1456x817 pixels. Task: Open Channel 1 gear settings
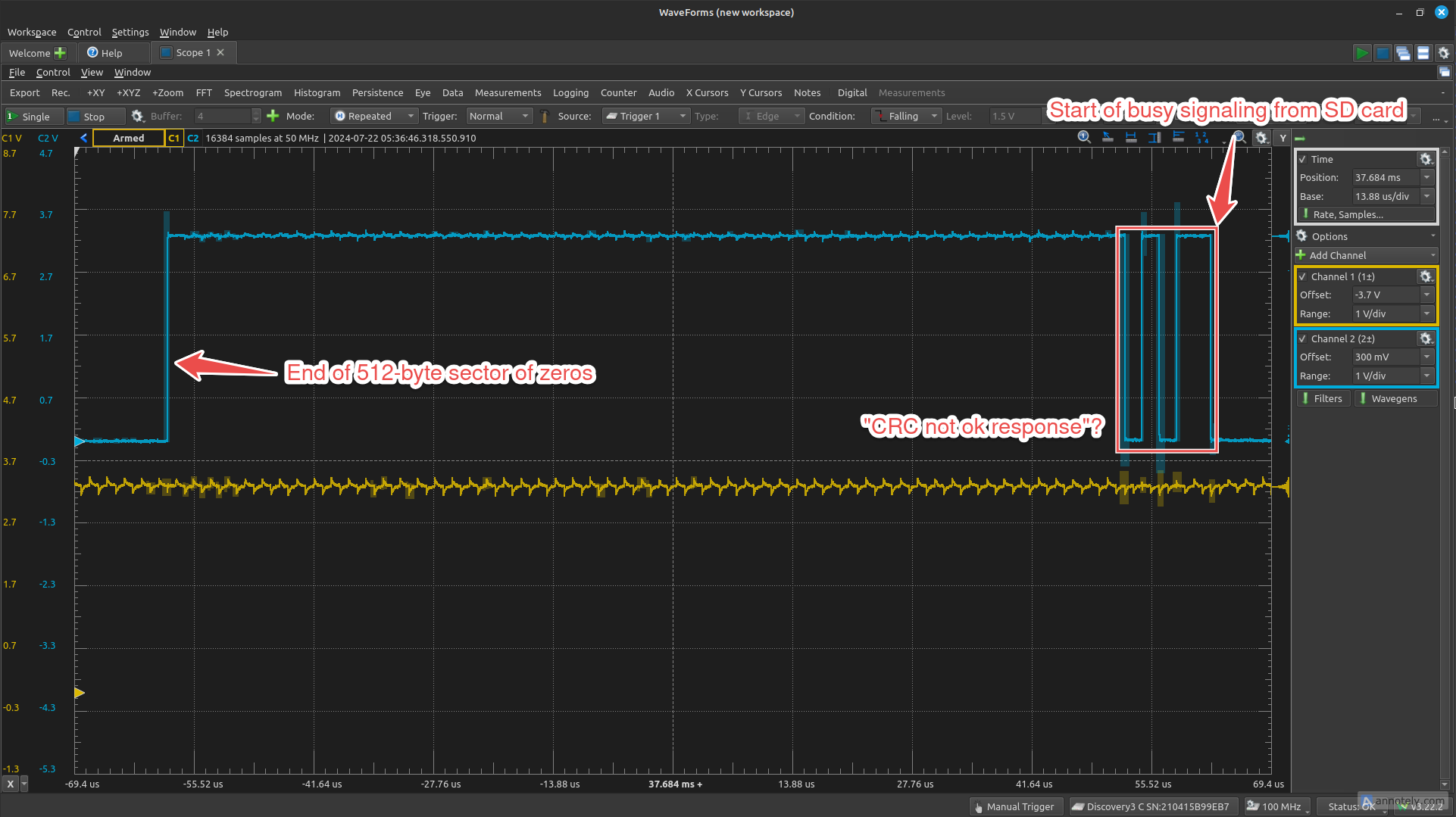1426,276
